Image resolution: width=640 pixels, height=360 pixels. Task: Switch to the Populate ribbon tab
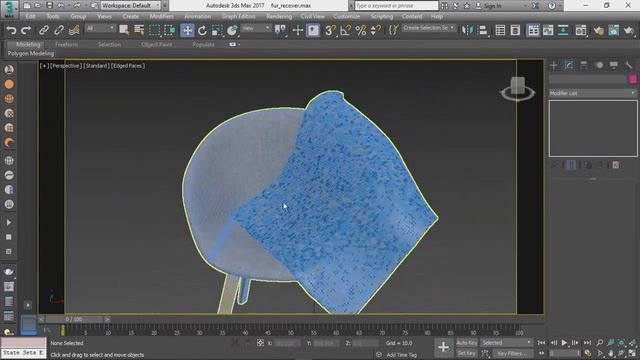(x=203, y=44)
